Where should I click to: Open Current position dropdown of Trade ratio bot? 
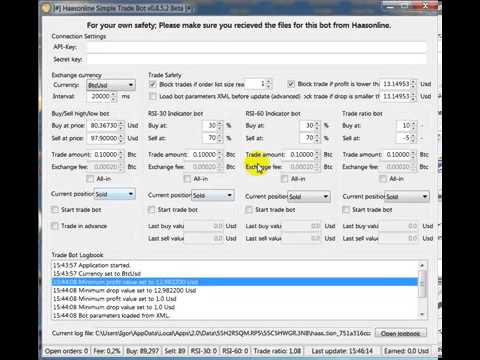pyautogui.click(x=407, y=197)
